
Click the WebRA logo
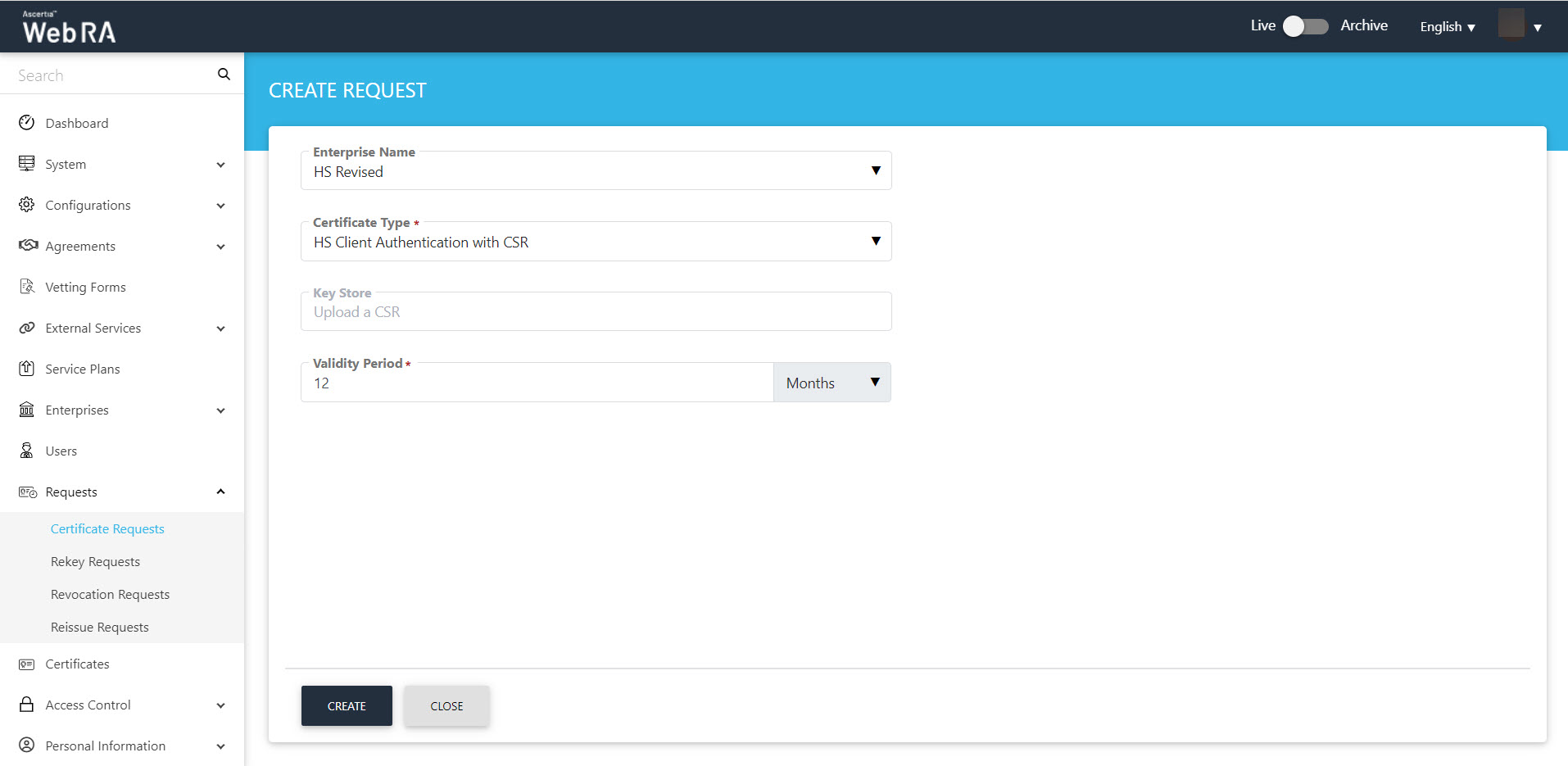69,27
